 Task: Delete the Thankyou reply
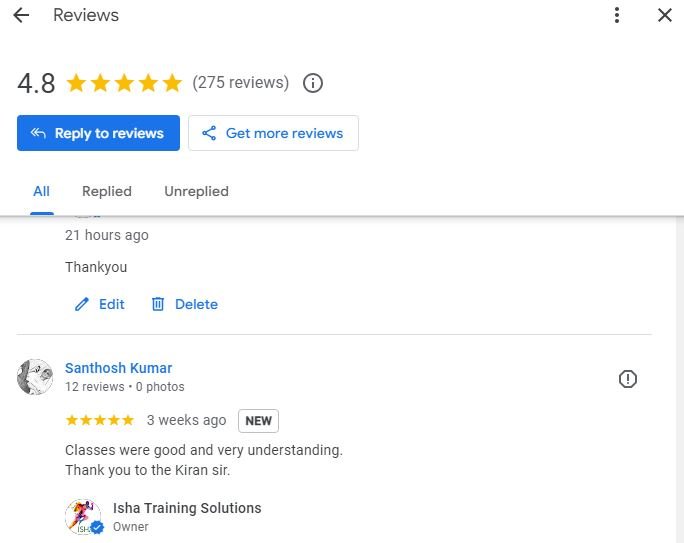click(185, 304)
